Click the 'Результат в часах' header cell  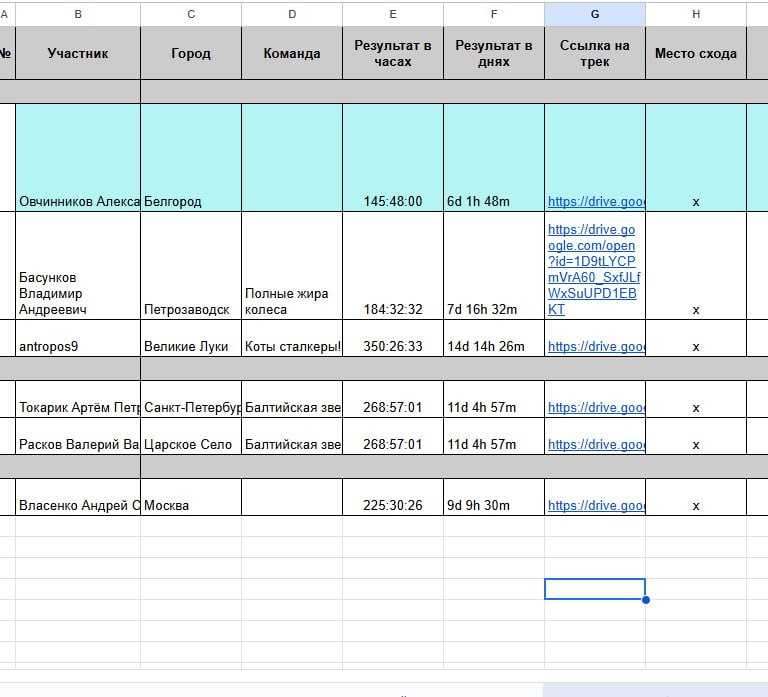(393, 54)
